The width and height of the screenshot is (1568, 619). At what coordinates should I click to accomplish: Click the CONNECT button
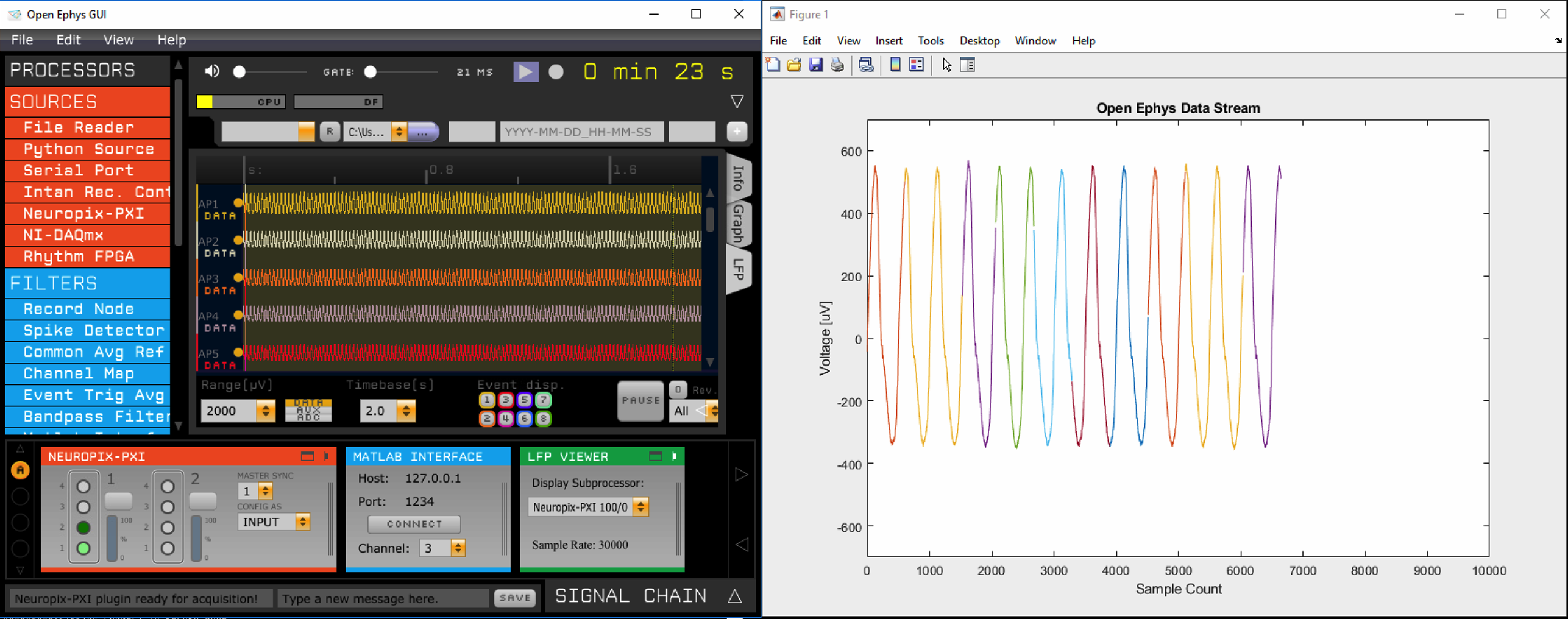coord(414,524)
